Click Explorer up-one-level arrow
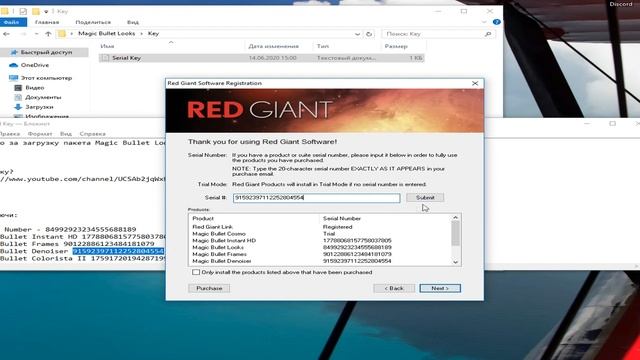The image size is (640, 360). pos(48,34)
